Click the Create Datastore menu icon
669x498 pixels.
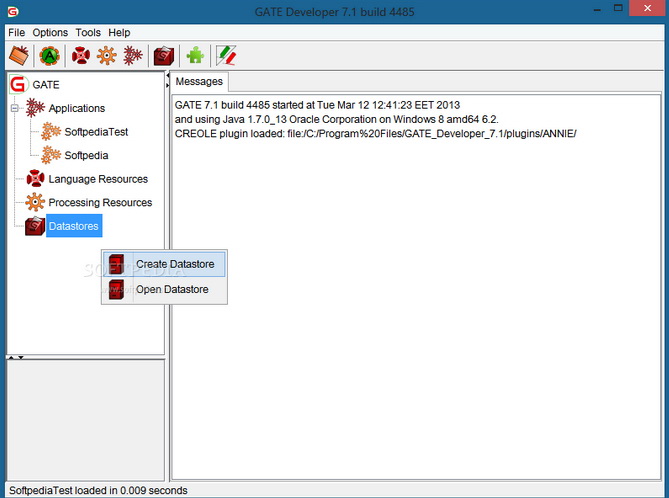(116, 264)
